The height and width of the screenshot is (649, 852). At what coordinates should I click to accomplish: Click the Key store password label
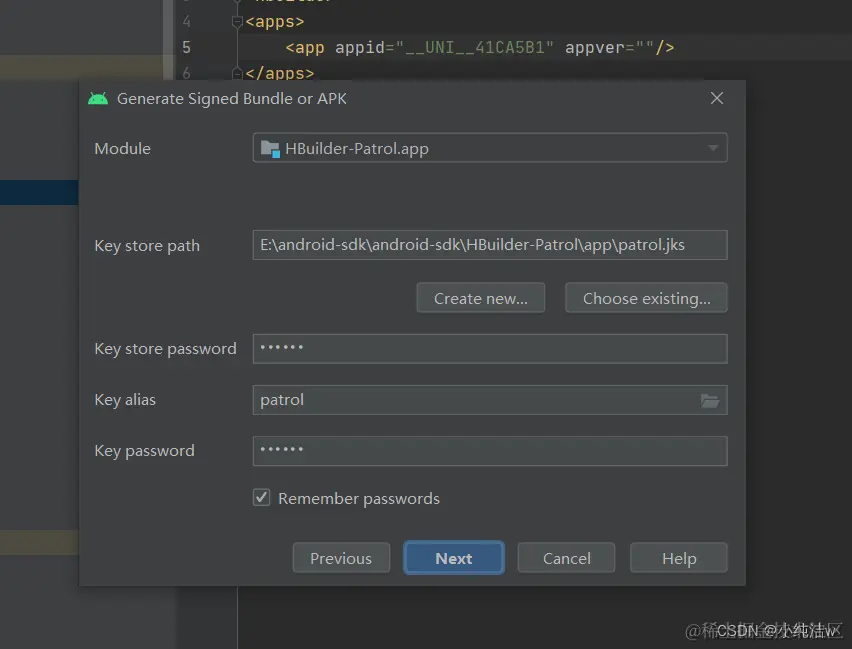coord(165,348)
